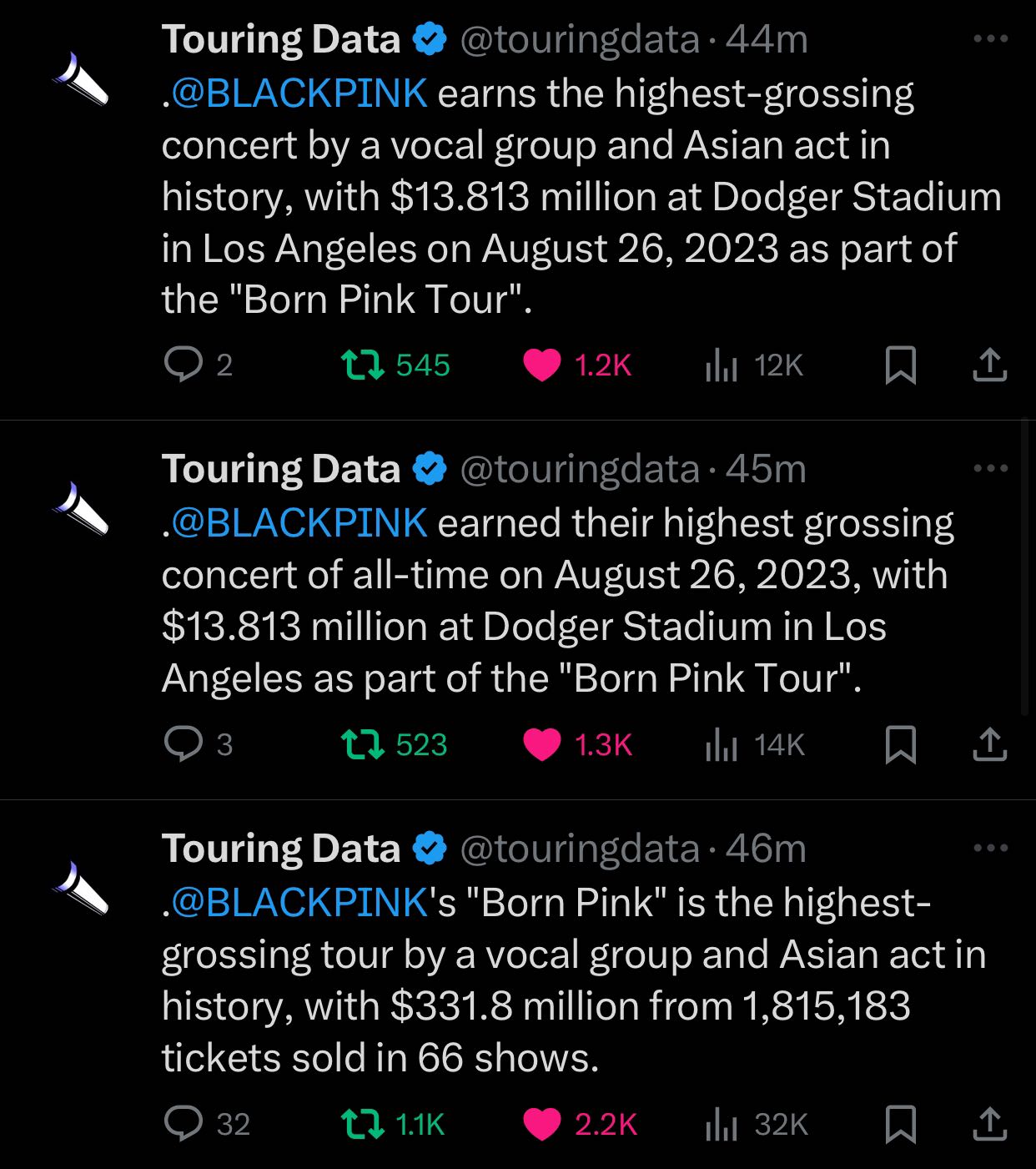Screen dimensions: 1036x1169
Task: Open @touringdata handle on 45m tweet
Action: (580, 469)
